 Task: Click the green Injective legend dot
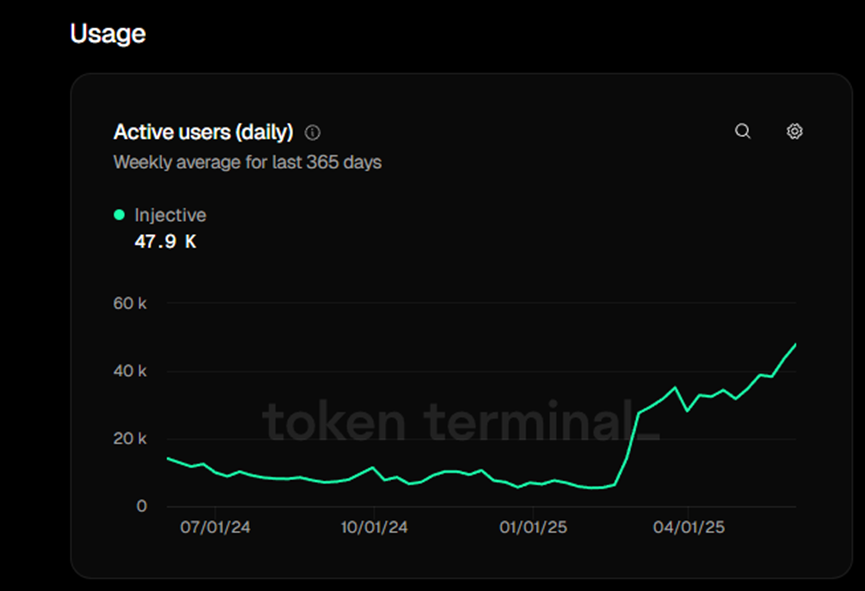(x=119, y=215)
